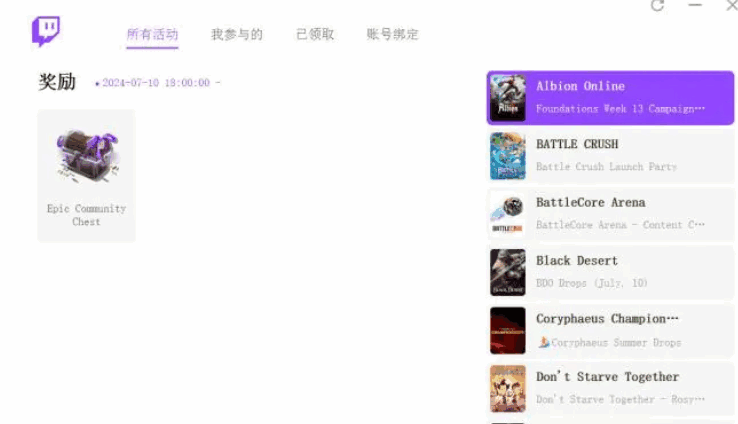738x424 pixels.
Task: Select the Coryphaeus Champion title
Action: tap(607, 319)
